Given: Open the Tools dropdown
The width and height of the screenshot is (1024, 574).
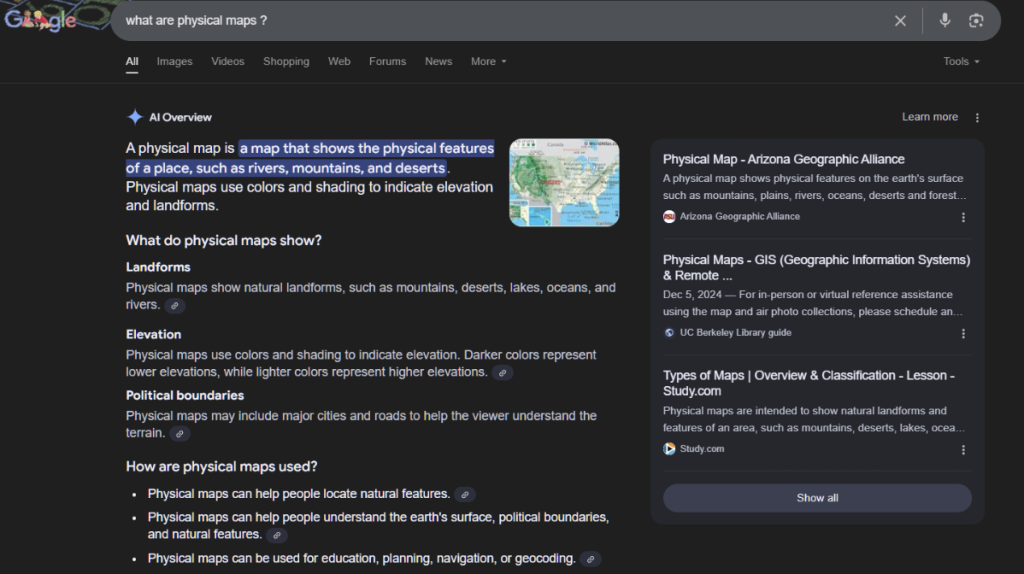Looking at the screenshot, I should pos(961,61).
